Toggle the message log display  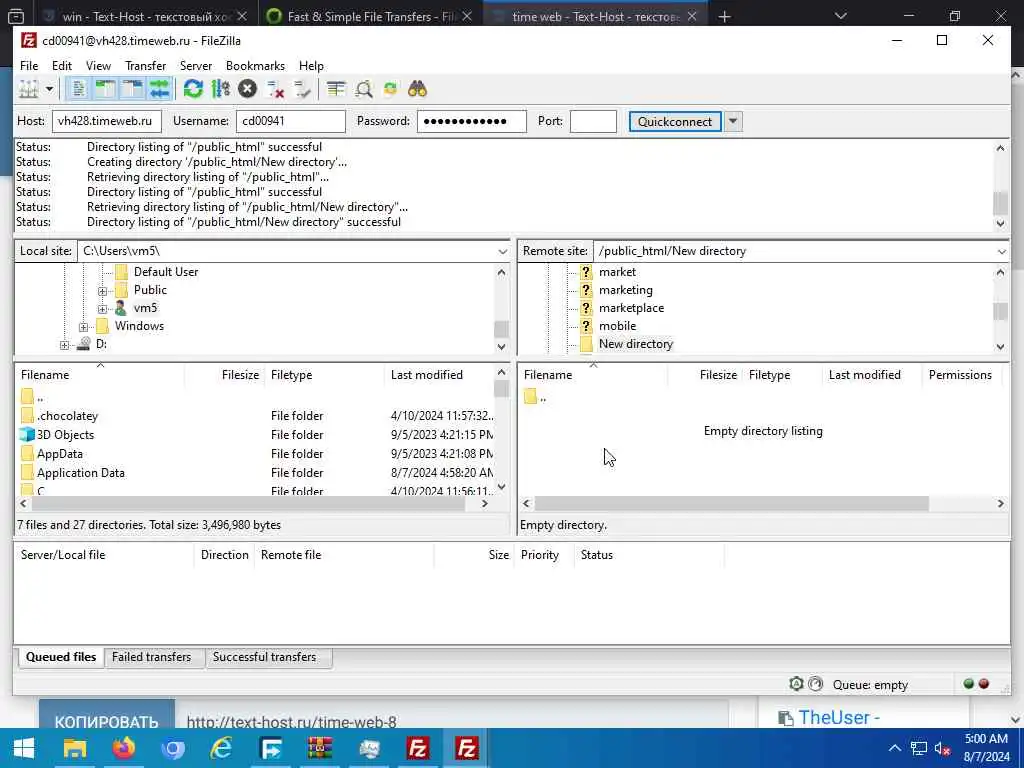pyautogui.click(x=78, y=89)
